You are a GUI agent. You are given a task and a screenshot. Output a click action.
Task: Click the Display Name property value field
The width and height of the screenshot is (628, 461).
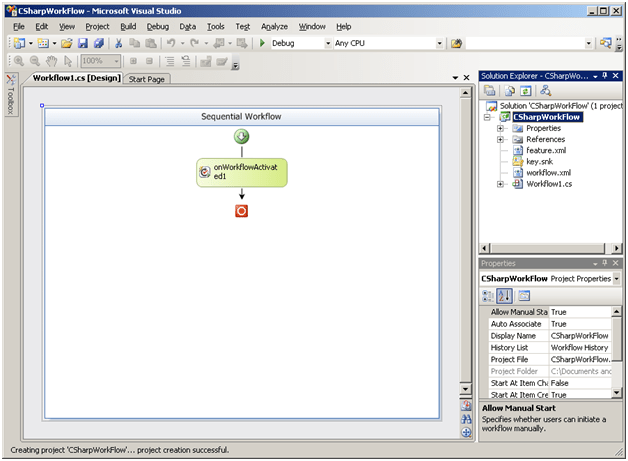click(580, 336)
